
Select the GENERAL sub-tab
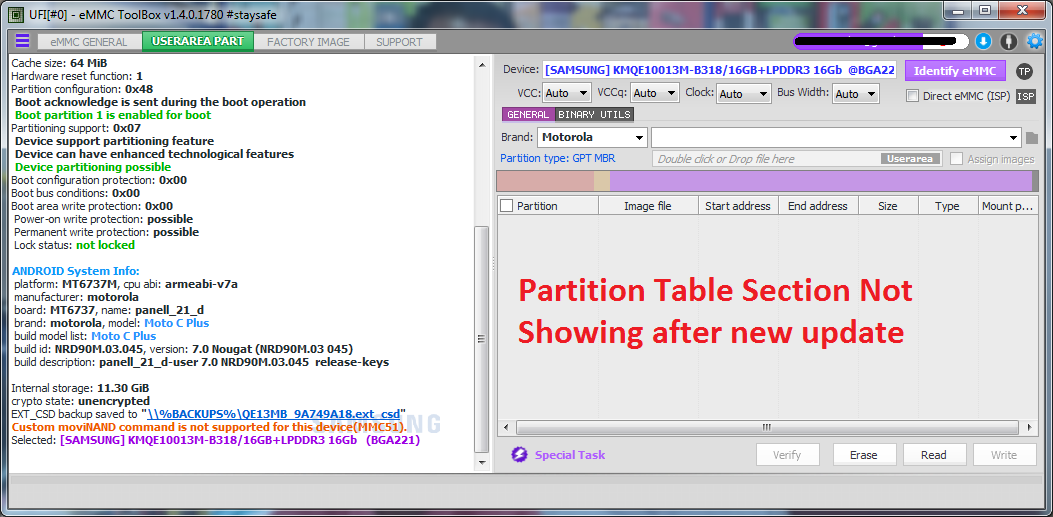click(x=528, y=115)
